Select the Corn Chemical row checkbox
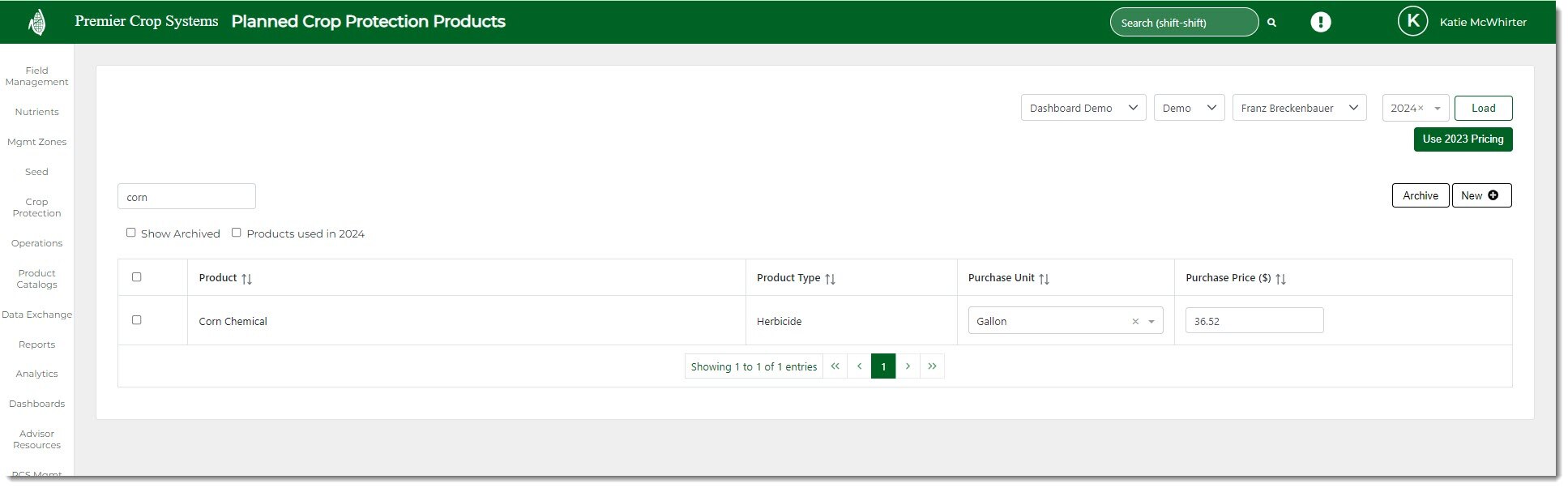Image resolution: width=1568 pixels, height=488 pixels. tap(137, 320)
